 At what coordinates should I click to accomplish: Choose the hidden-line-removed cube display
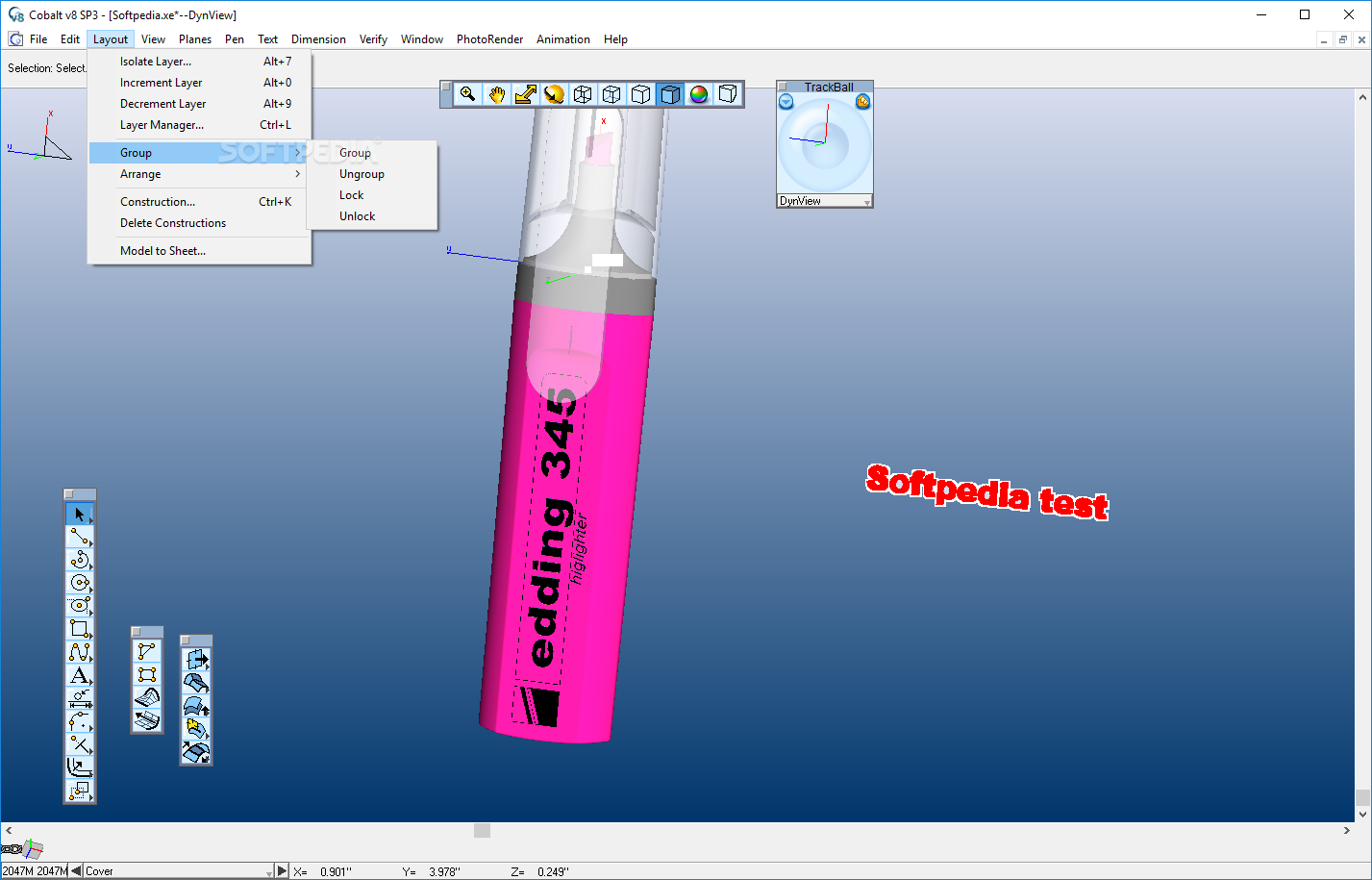pyautogui.click(x=640, y=94)
